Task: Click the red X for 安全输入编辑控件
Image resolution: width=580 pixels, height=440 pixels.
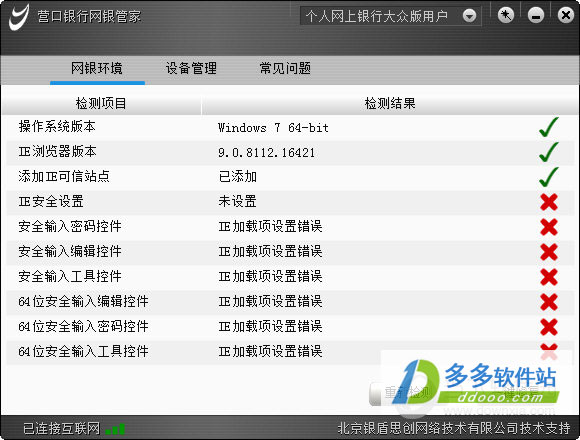Action: pyautogui.click(x=549, y=252)
